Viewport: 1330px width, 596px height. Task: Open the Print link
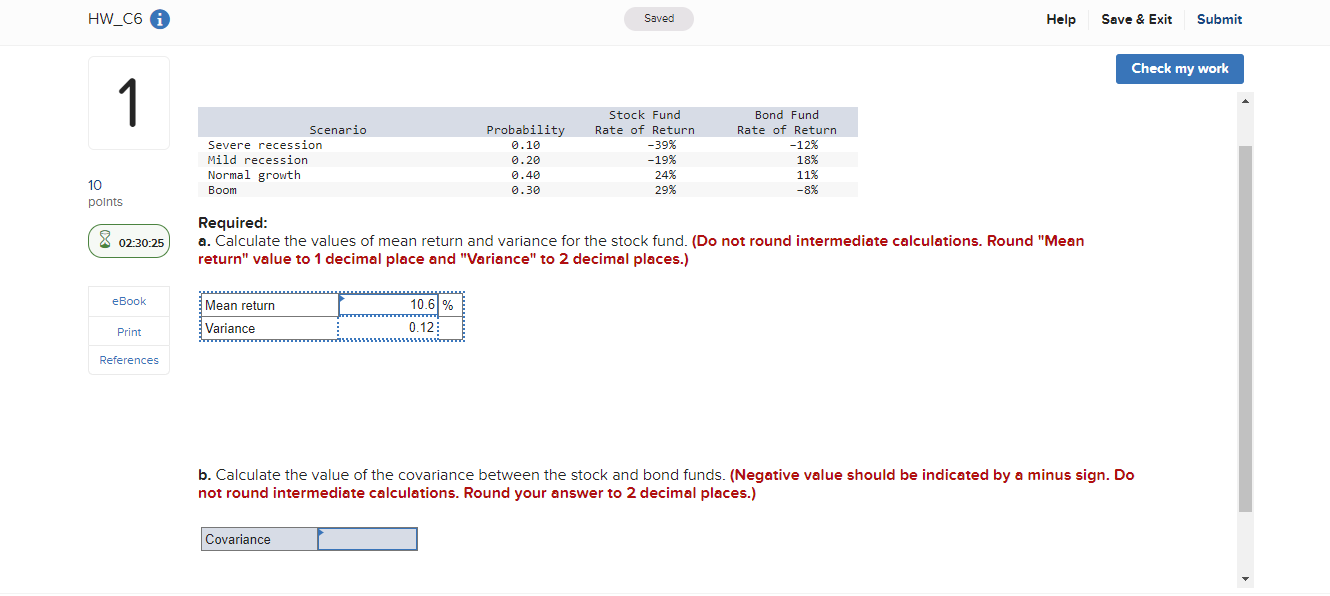(128, 331)
